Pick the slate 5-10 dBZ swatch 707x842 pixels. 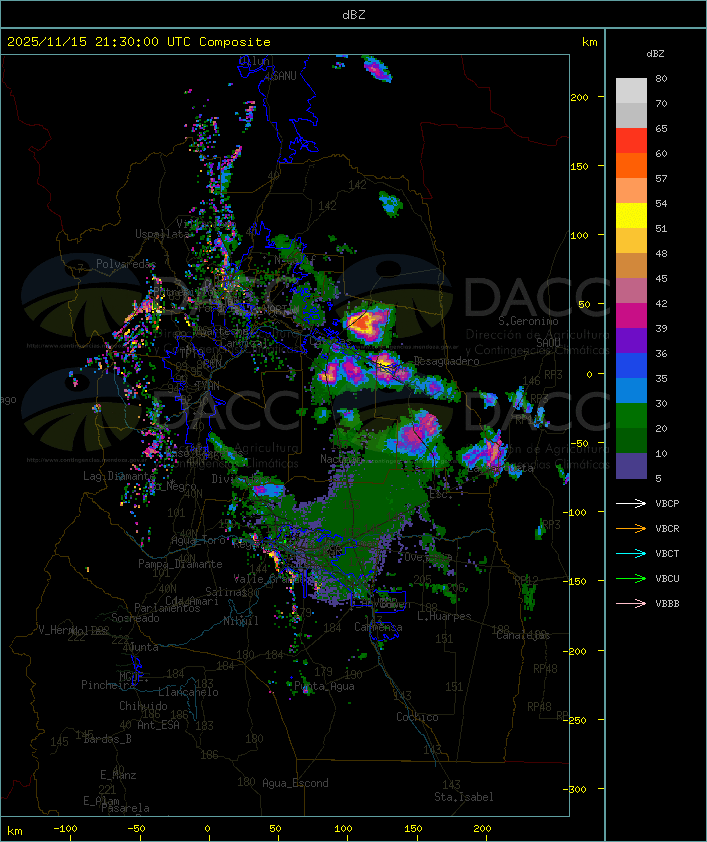631,466
